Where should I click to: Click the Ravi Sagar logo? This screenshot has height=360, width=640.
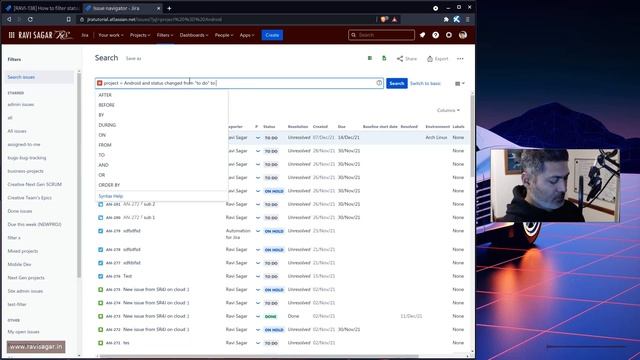tap(44, 35)
